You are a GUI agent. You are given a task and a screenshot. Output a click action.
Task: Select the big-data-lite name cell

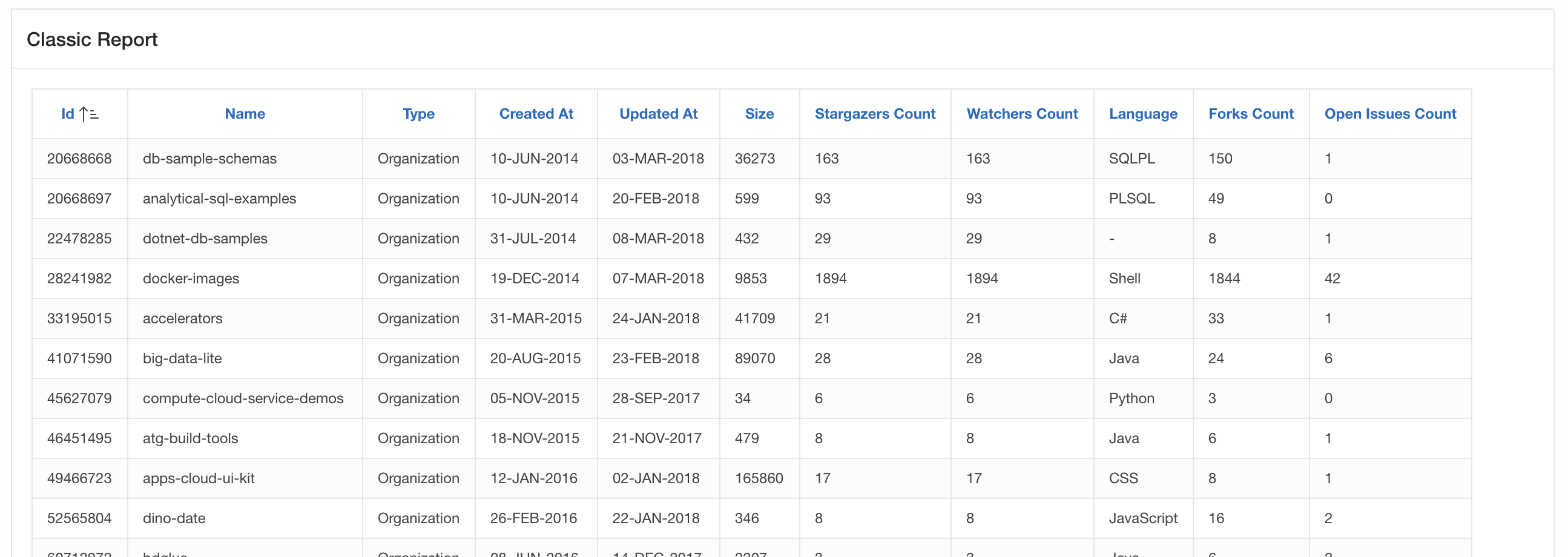(x=182, y=358)
